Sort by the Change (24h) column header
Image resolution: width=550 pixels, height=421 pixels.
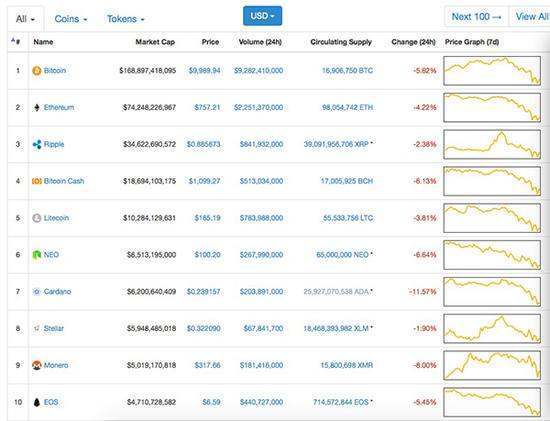413,42
